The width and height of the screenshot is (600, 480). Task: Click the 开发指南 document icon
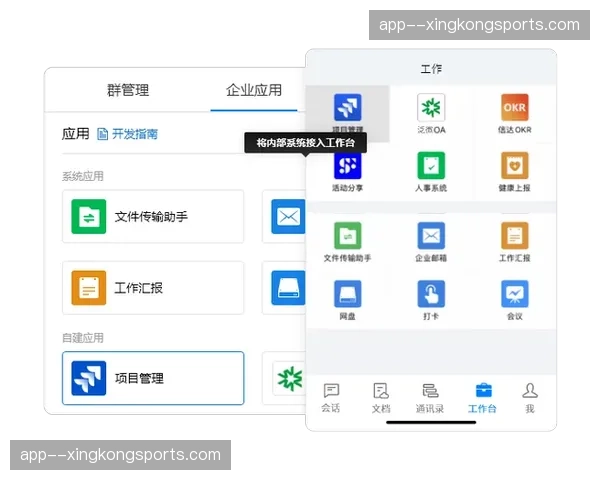pos(102,134)
